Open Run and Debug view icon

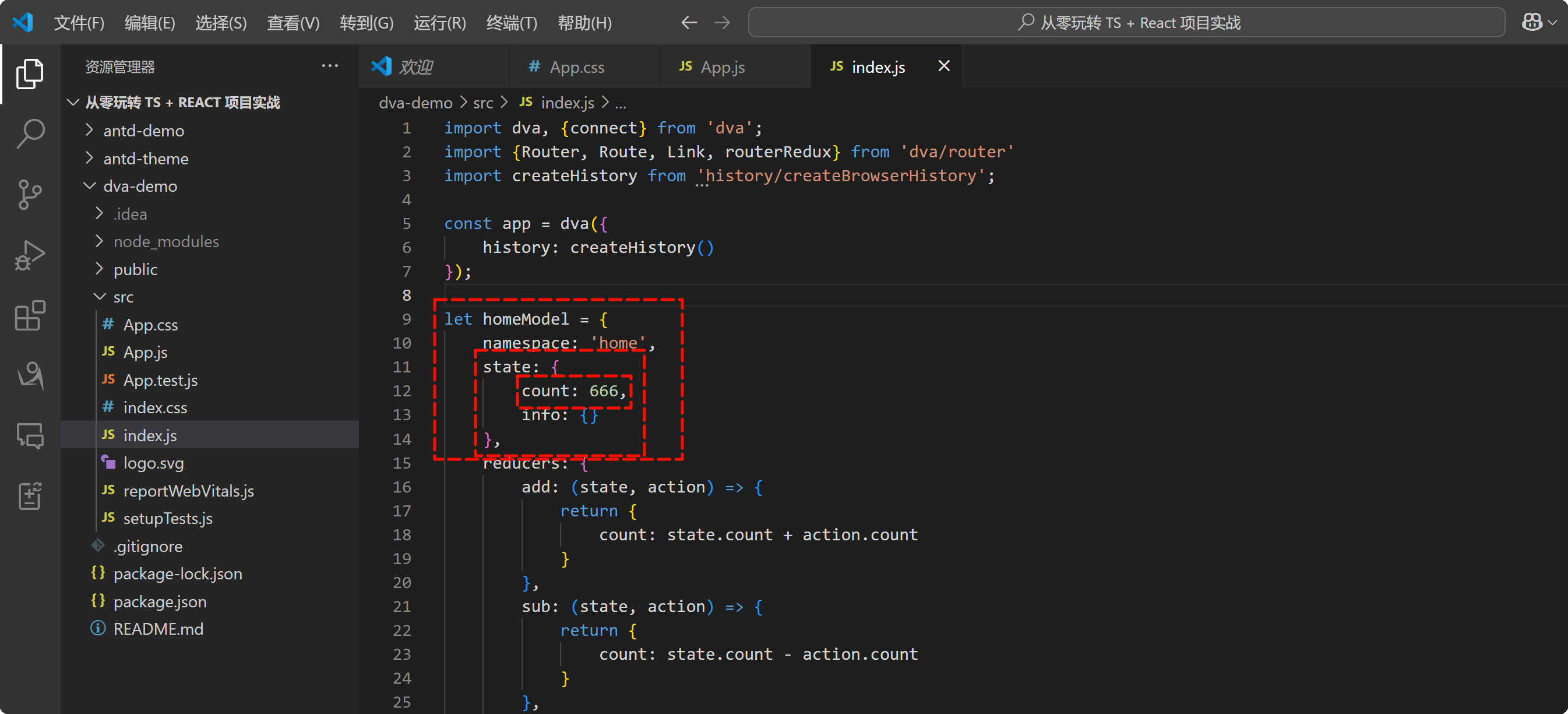[x=29, y=255]
